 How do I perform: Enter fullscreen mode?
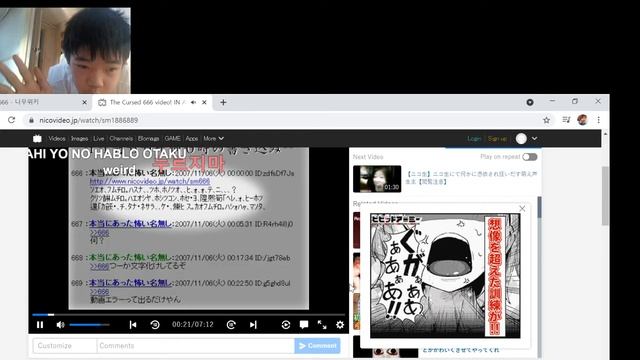click(322, 325)
